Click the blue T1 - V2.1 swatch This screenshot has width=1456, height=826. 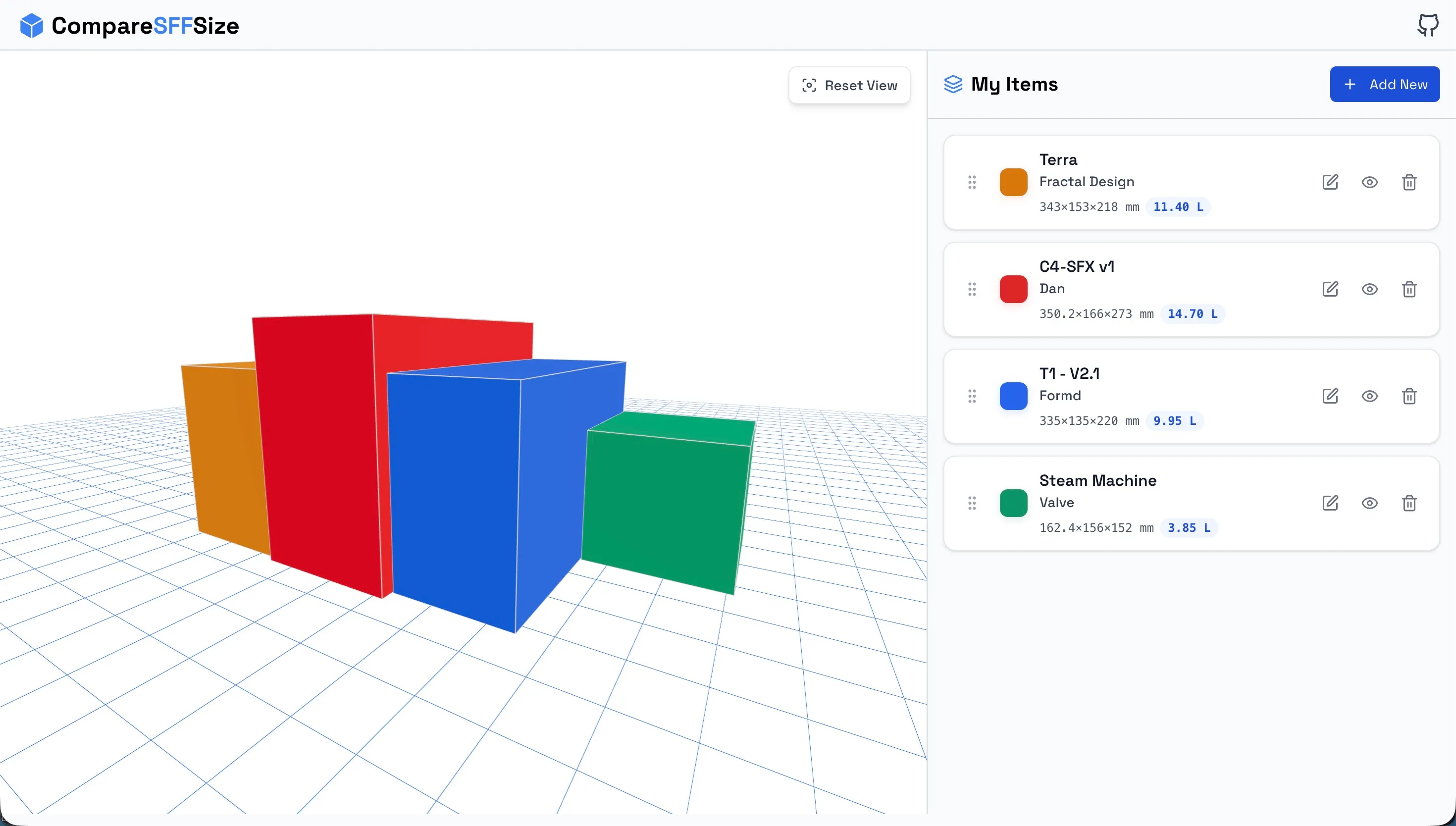coord(1013,396)
